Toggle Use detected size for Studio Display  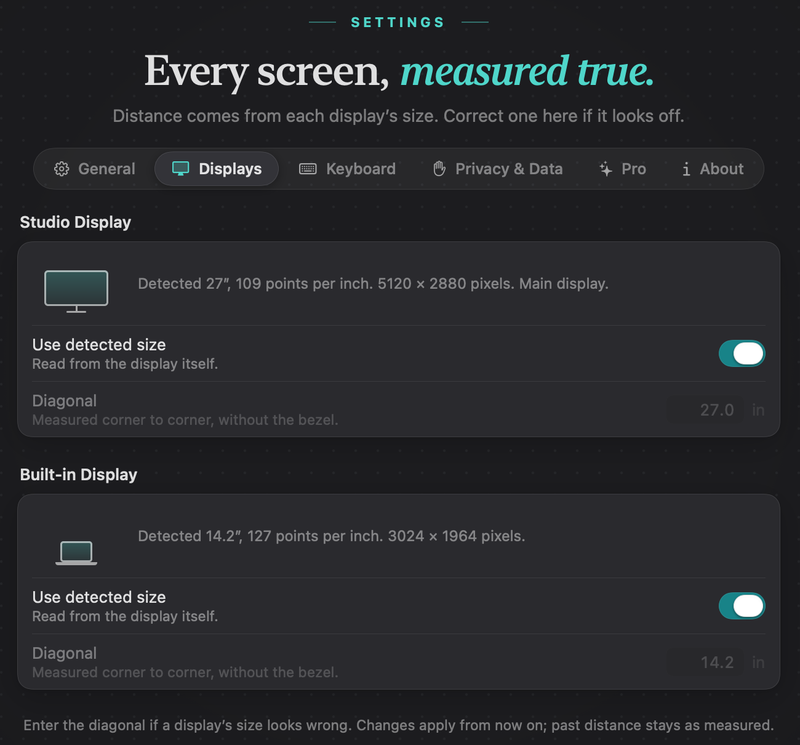(741, 354)
